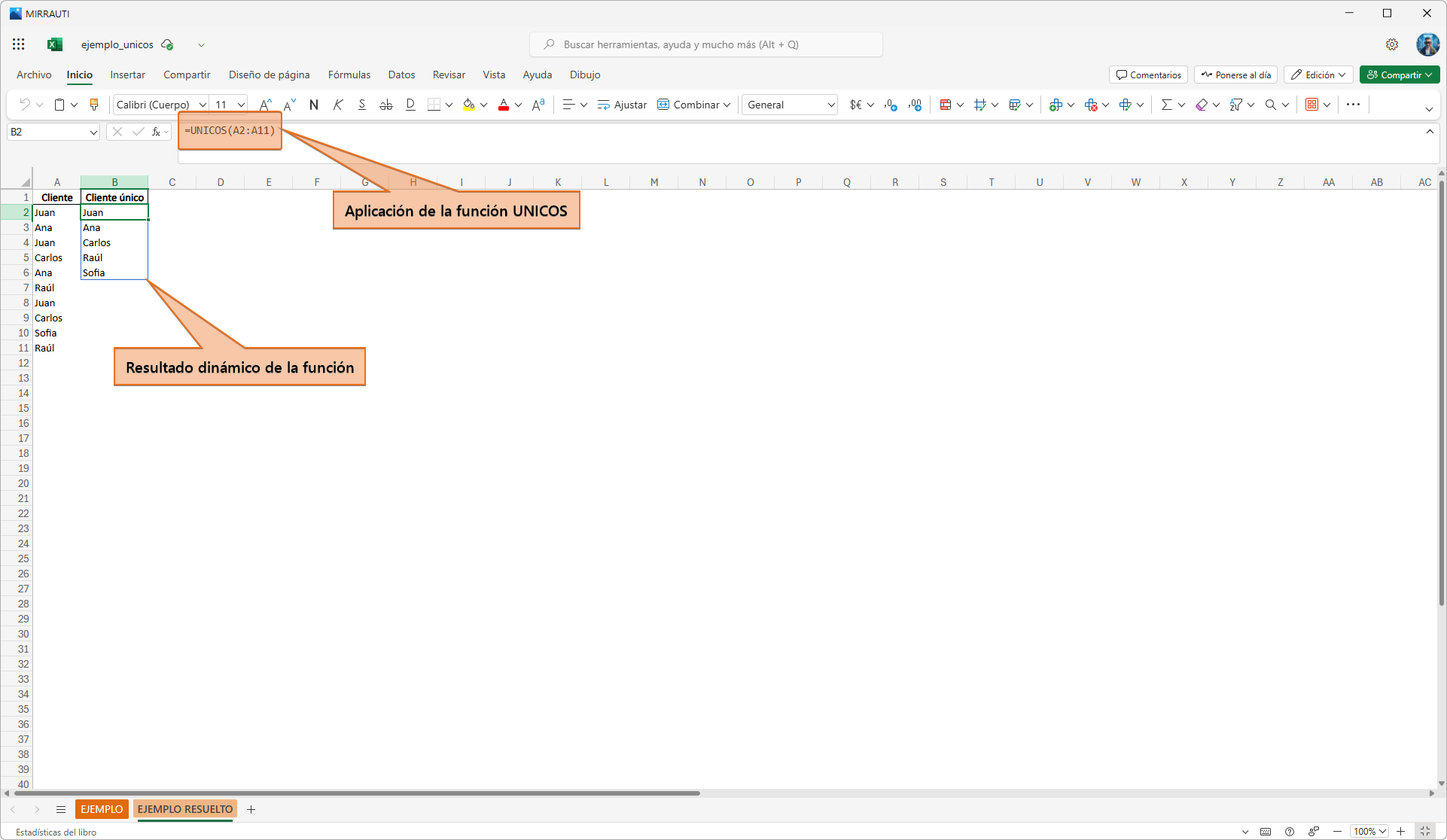The height and width of the screenshot is (840, 1447).
Task: Expand the Edición mode dropdown
Action: coord(1318,75)
